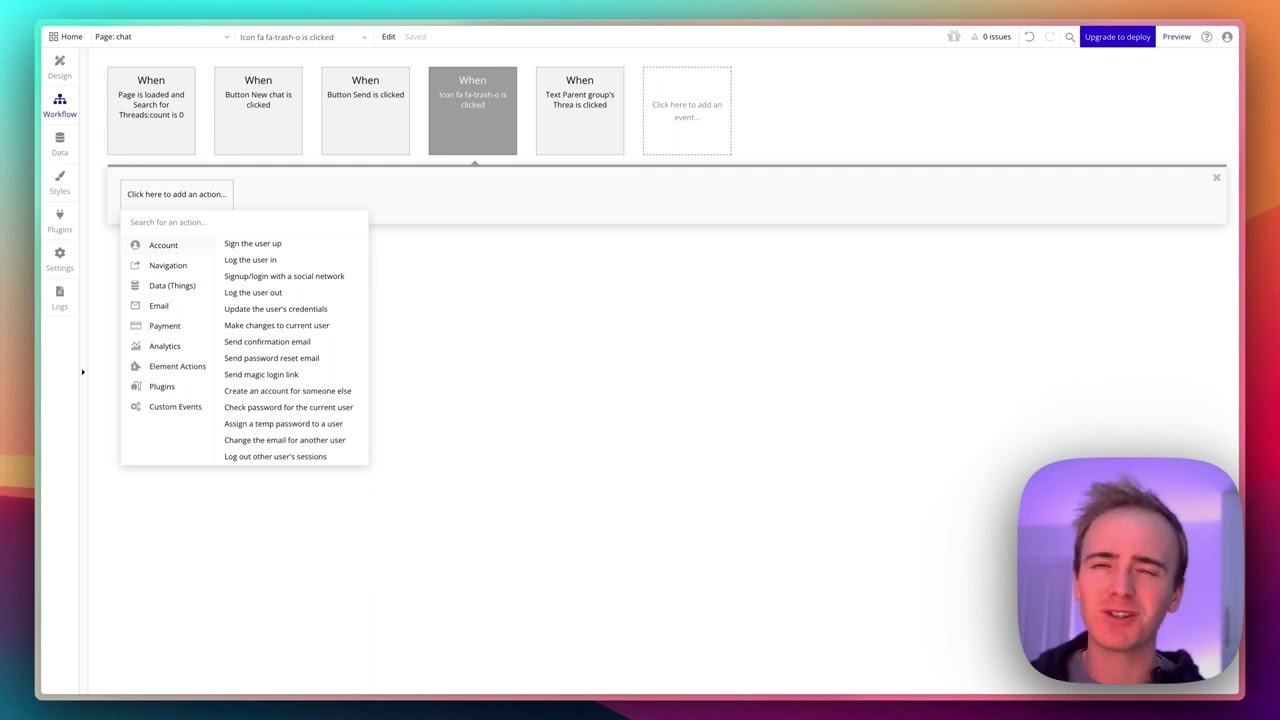Screen dimensions: 1280x720
Task: Open the element selector dropdown
Action: click(303, 37)
